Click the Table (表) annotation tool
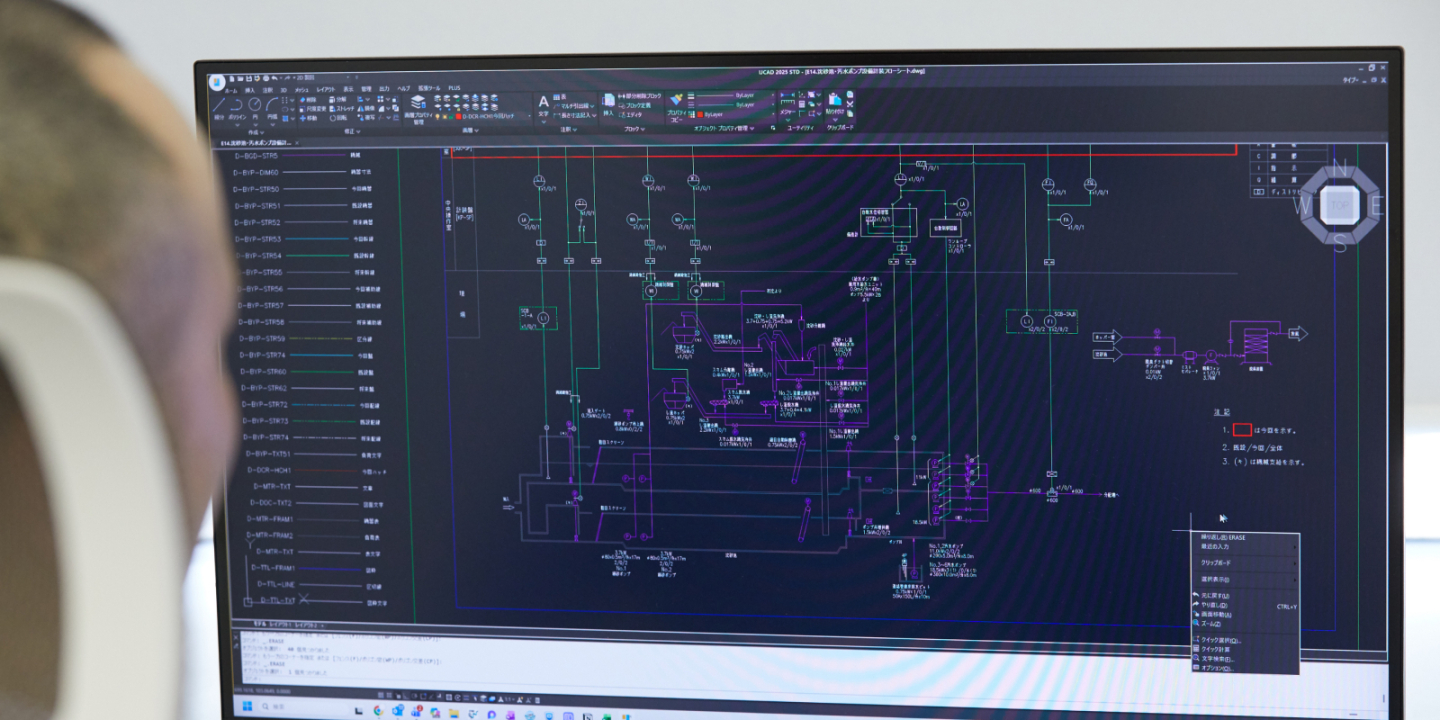 pos(560,97)
